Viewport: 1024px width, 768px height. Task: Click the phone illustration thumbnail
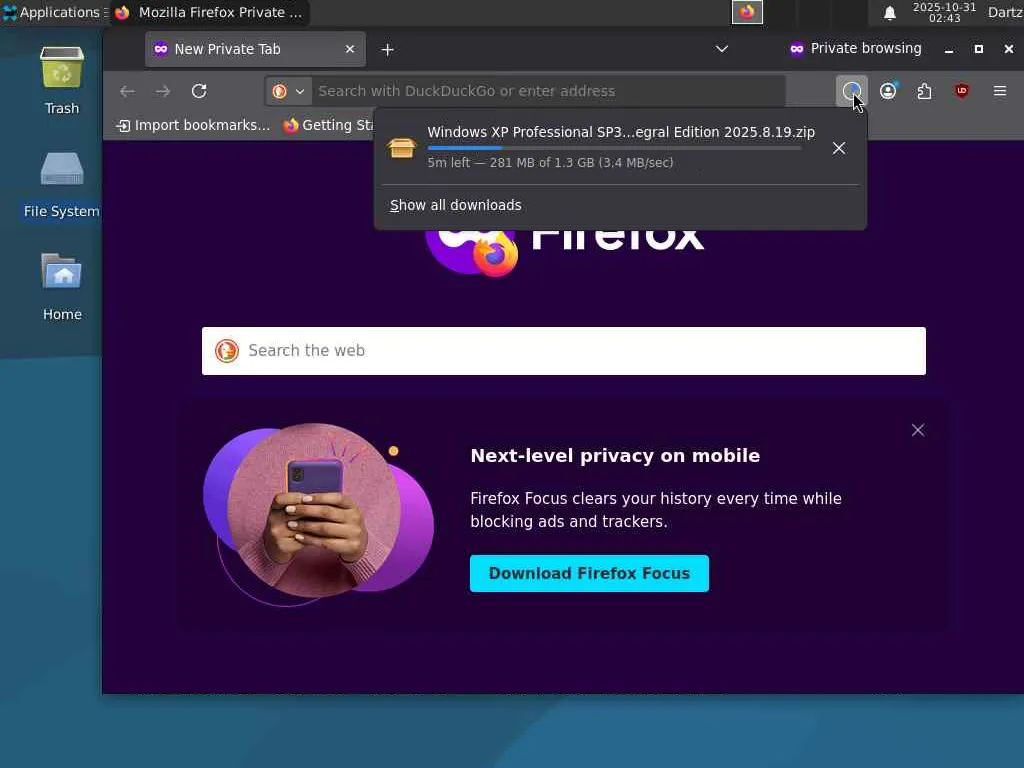coord(318,514)
